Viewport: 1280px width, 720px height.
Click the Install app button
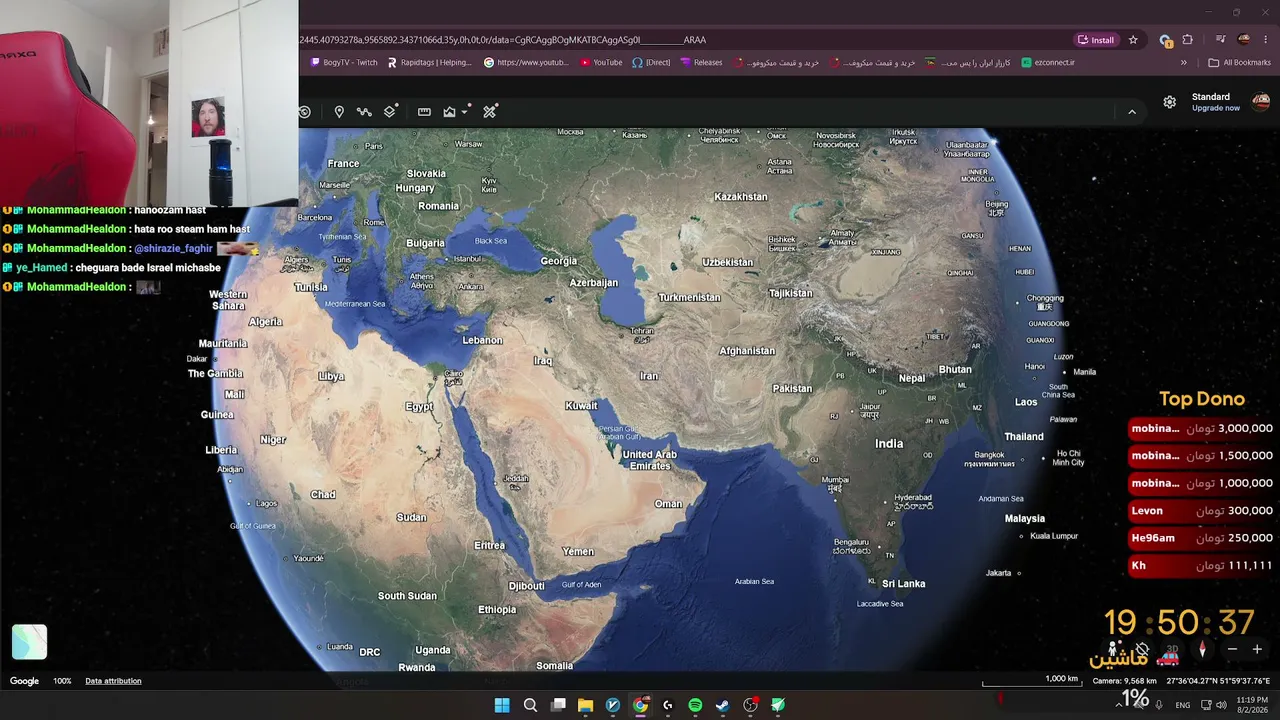coord(1096,40)
